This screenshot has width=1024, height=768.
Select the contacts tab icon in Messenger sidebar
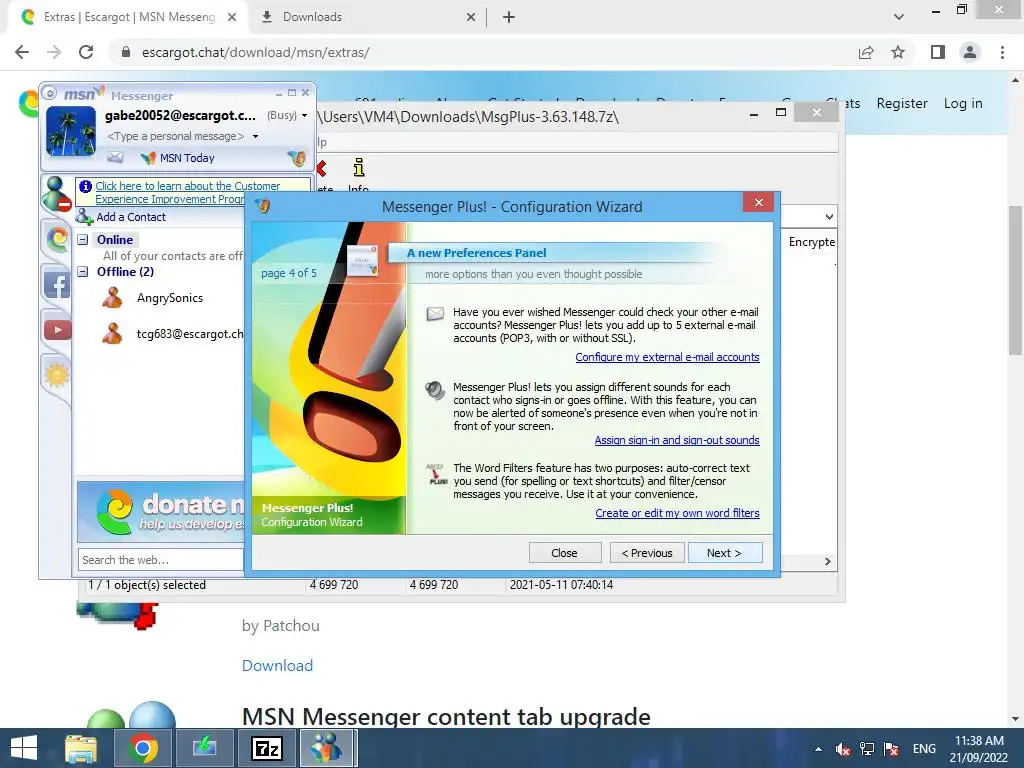tap(56, 193)
